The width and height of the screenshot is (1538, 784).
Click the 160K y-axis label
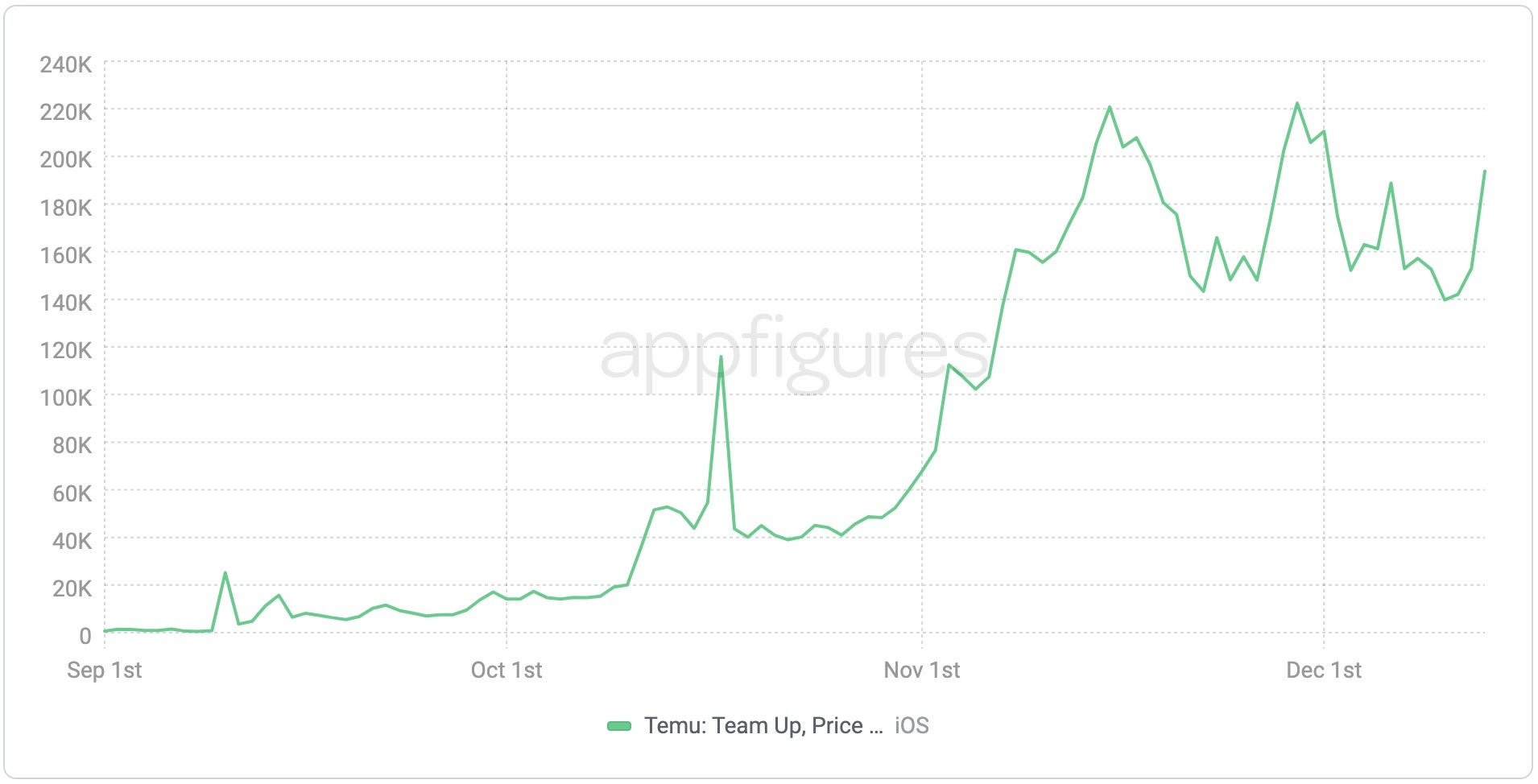click(66, 255)
